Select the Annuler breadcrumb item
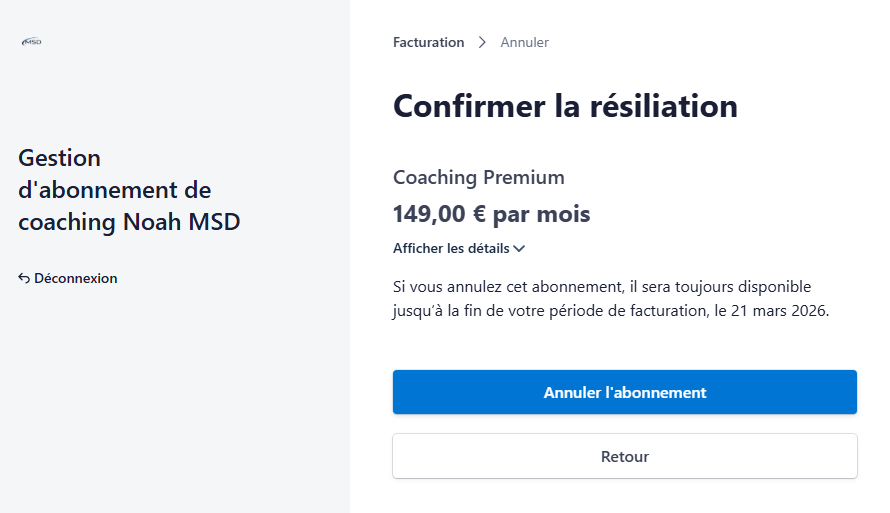Image resolution: width=890 pixels, height=513 pixels. click(x=524, y=42)
